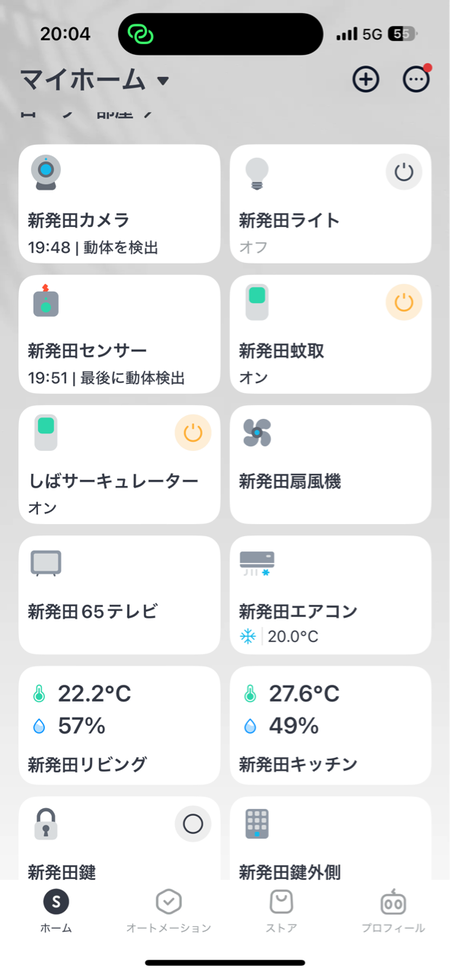Toggle power for 新発田ライト

pyautogui.click(x=404, y=172)
